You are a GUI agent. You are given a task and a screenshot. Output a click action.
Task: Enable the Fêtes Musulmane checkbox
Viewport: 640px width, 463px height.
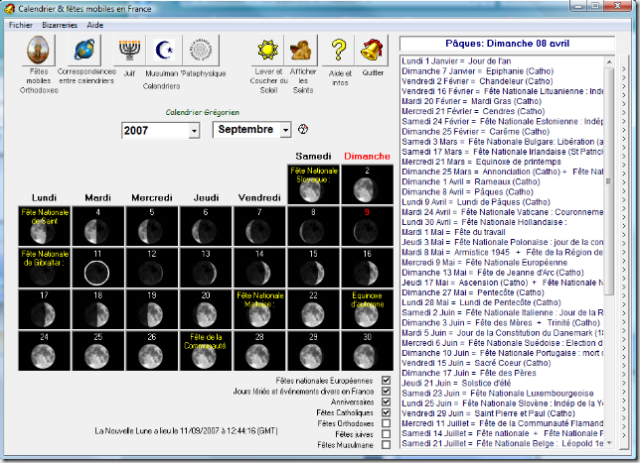pyautogui.click(x=386, y=445)
